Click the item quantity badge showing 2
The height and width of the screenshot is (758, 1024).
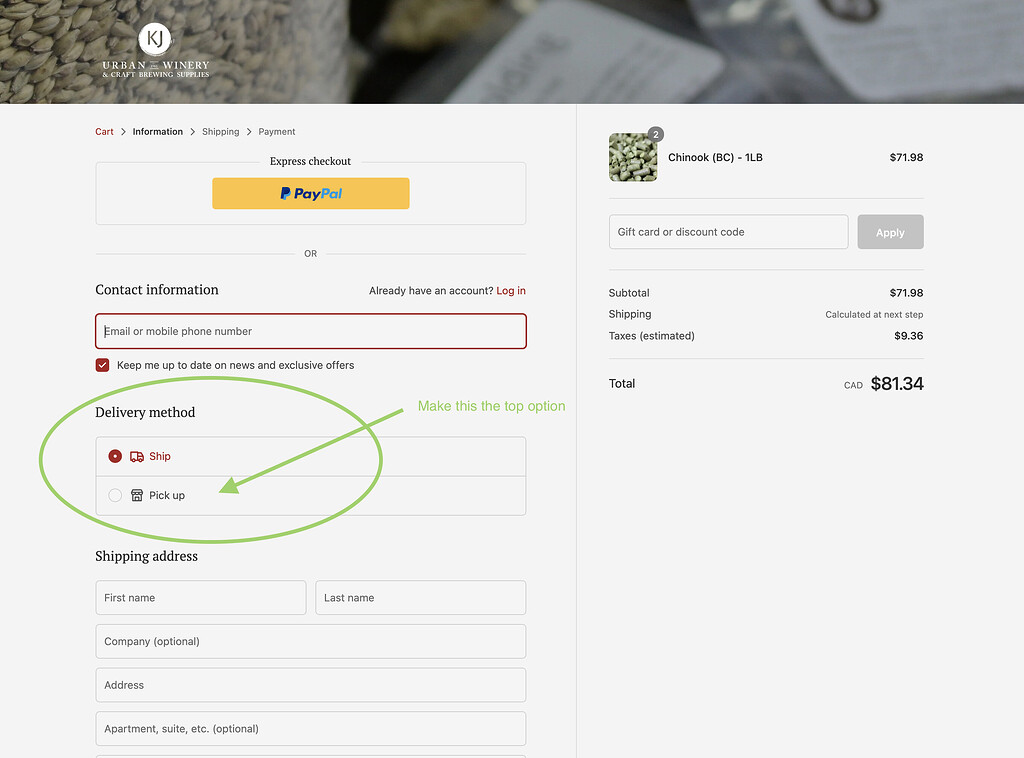pos(656,134)
